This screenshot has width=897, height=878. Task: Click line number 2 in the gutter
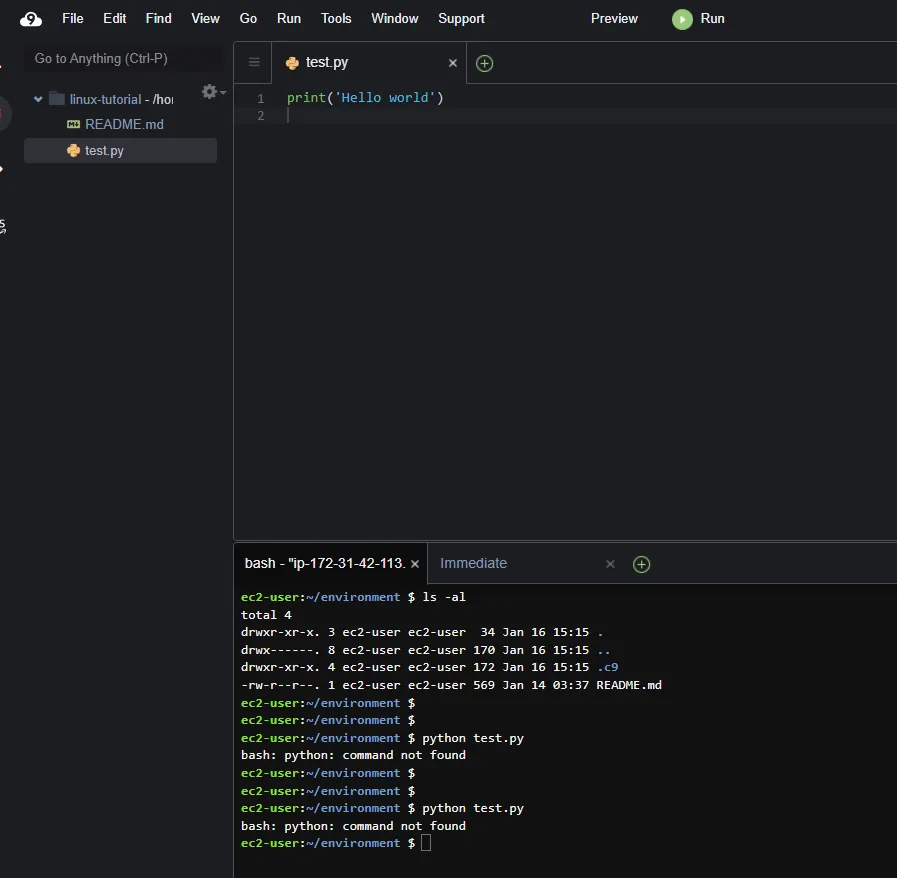(x=260, y=116)
